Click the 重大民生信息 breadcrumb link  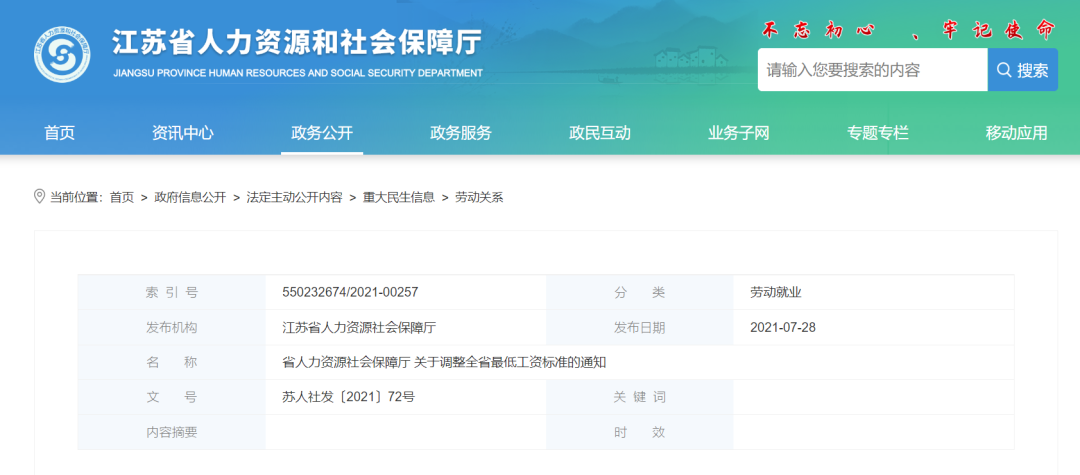[x=399, y=197]
